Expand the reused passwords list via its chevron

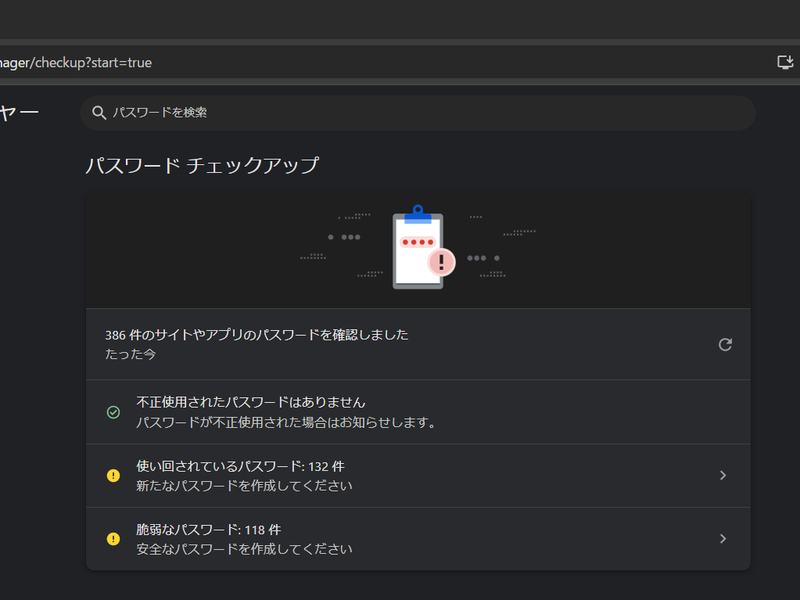click(723, 475)
